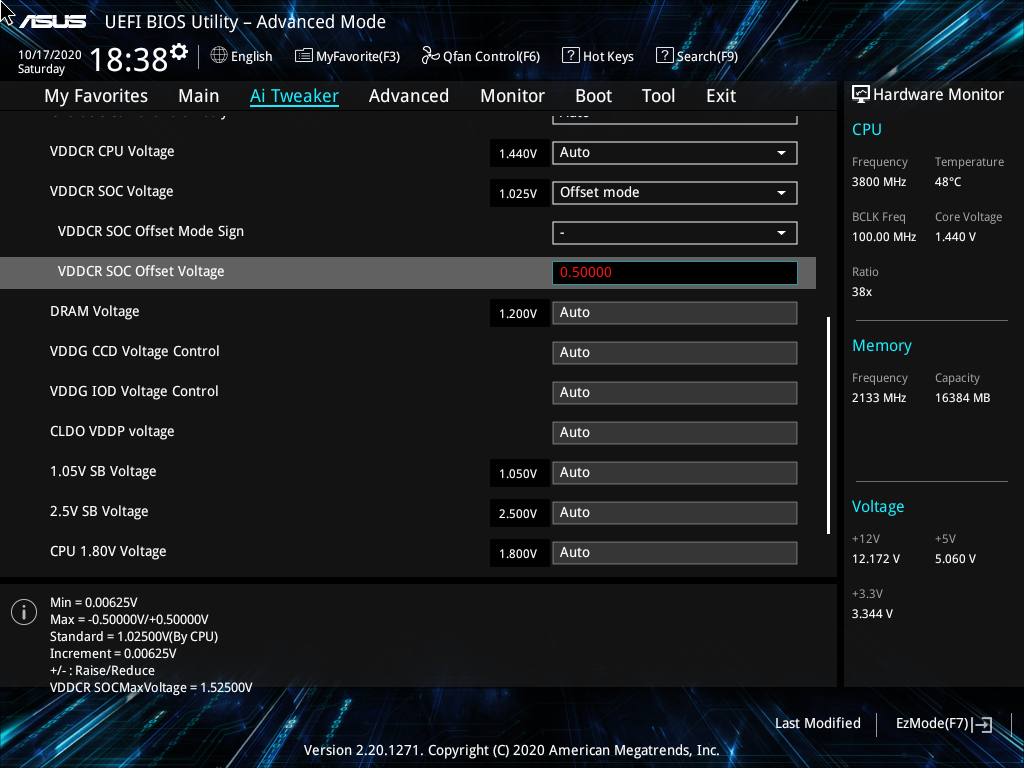Switch to the My Favorites tab
Screen dimensions: 1024x768
pos(96,96)
